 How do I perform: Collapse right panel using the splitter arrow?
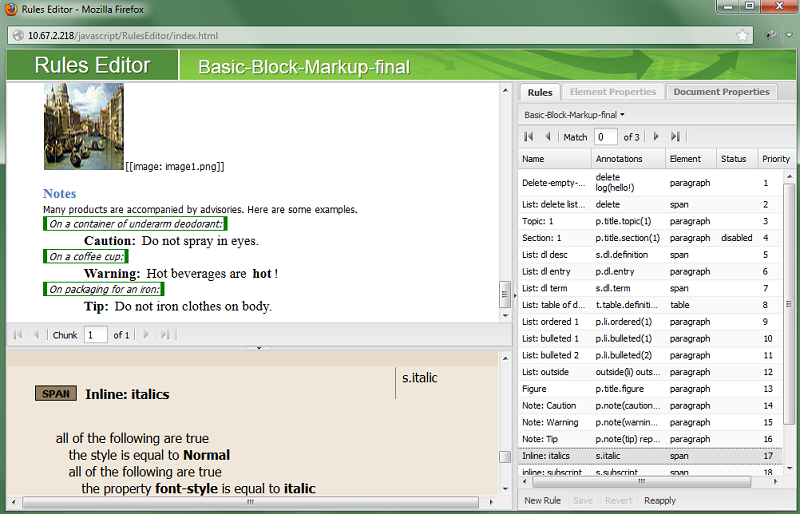coord(514,296)
